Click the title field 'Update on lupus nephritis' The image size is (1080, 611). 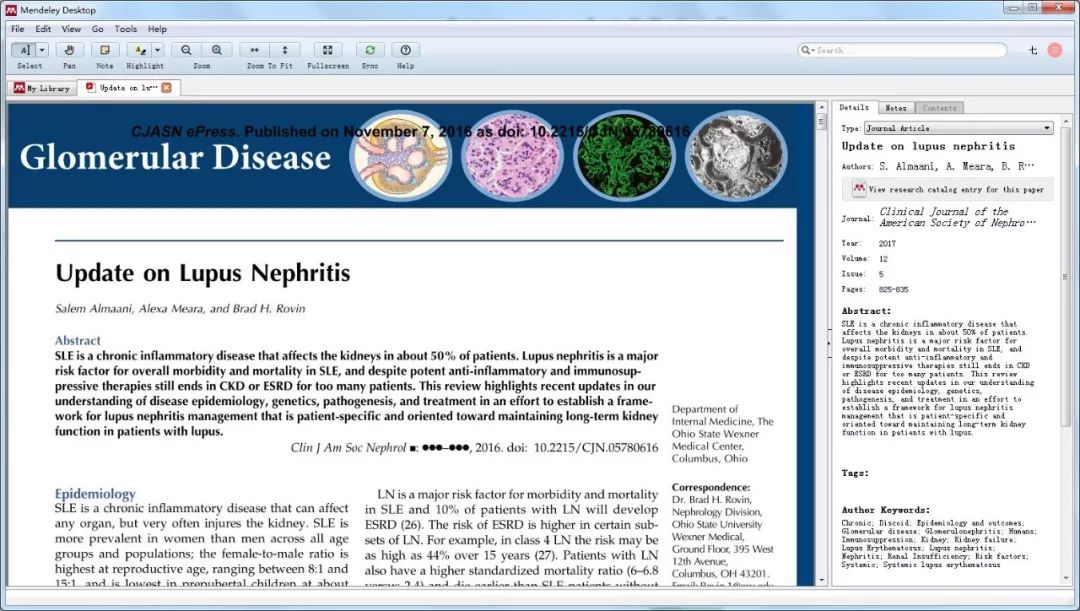[928, 146]
